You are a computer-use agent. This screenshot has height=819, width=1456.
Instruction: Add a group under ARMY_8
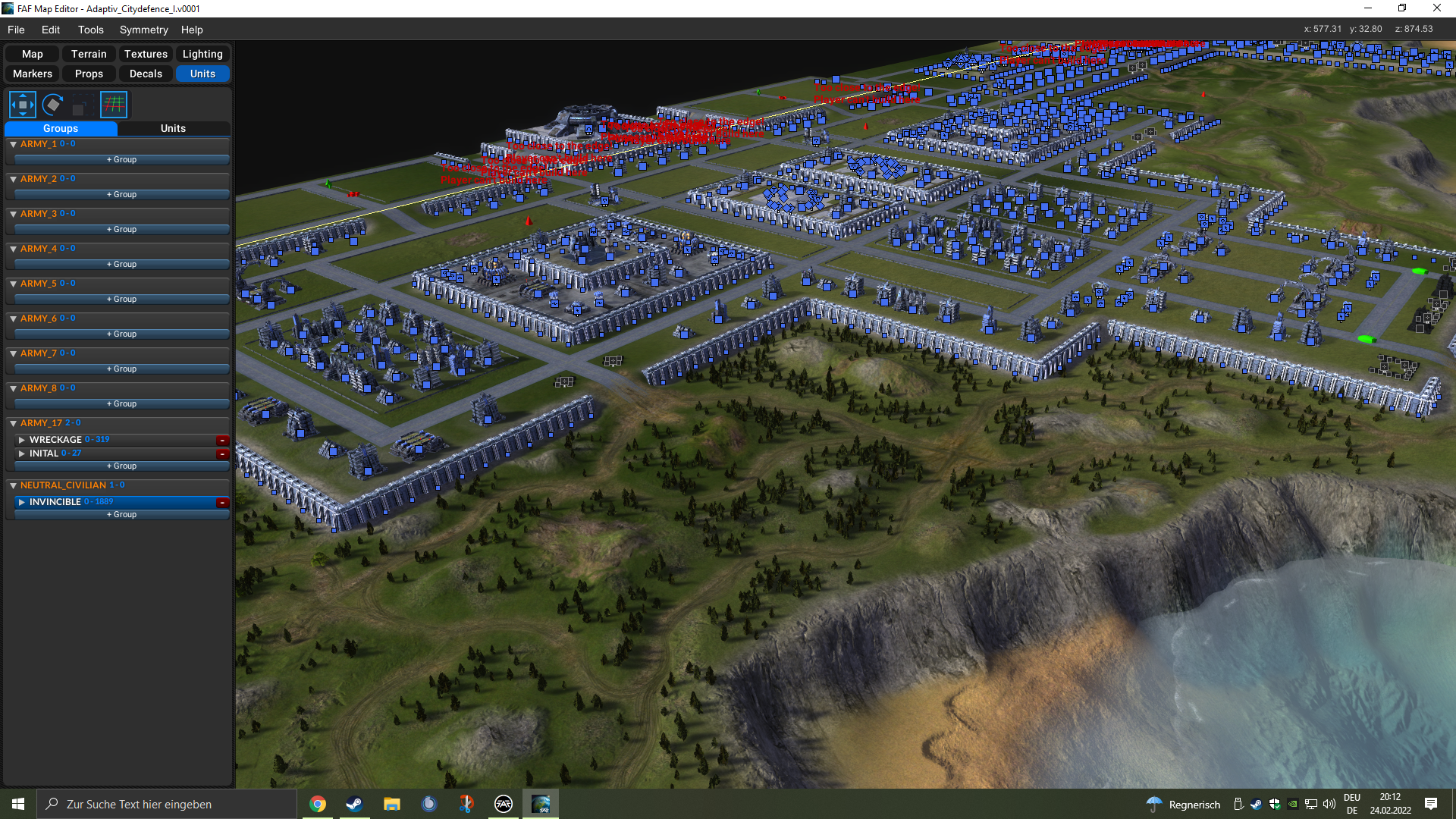[122, 404]
